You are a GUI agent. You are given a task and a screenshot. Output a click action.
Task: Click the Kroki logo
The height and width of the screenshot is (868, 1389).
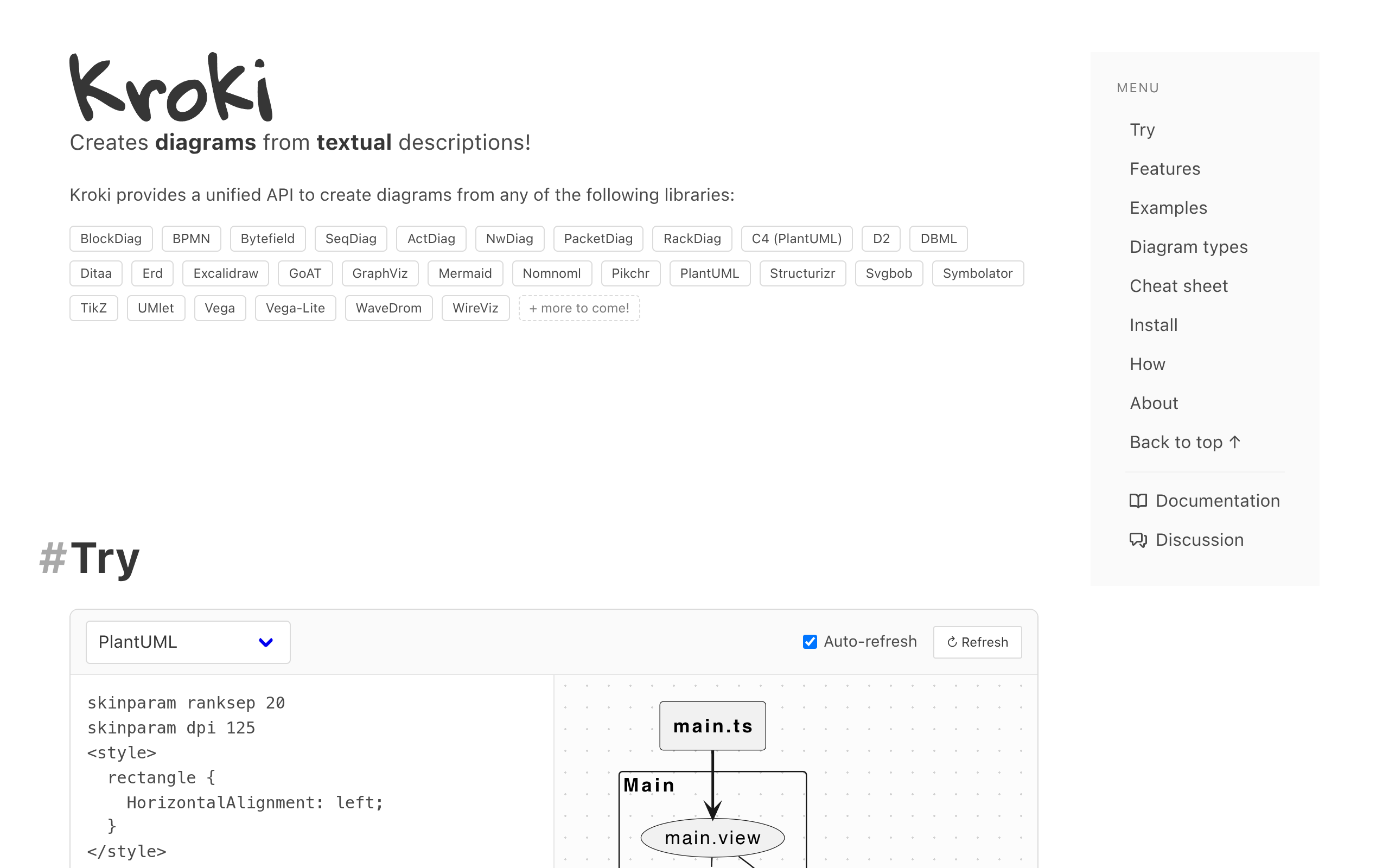click(x=171, y=87)
